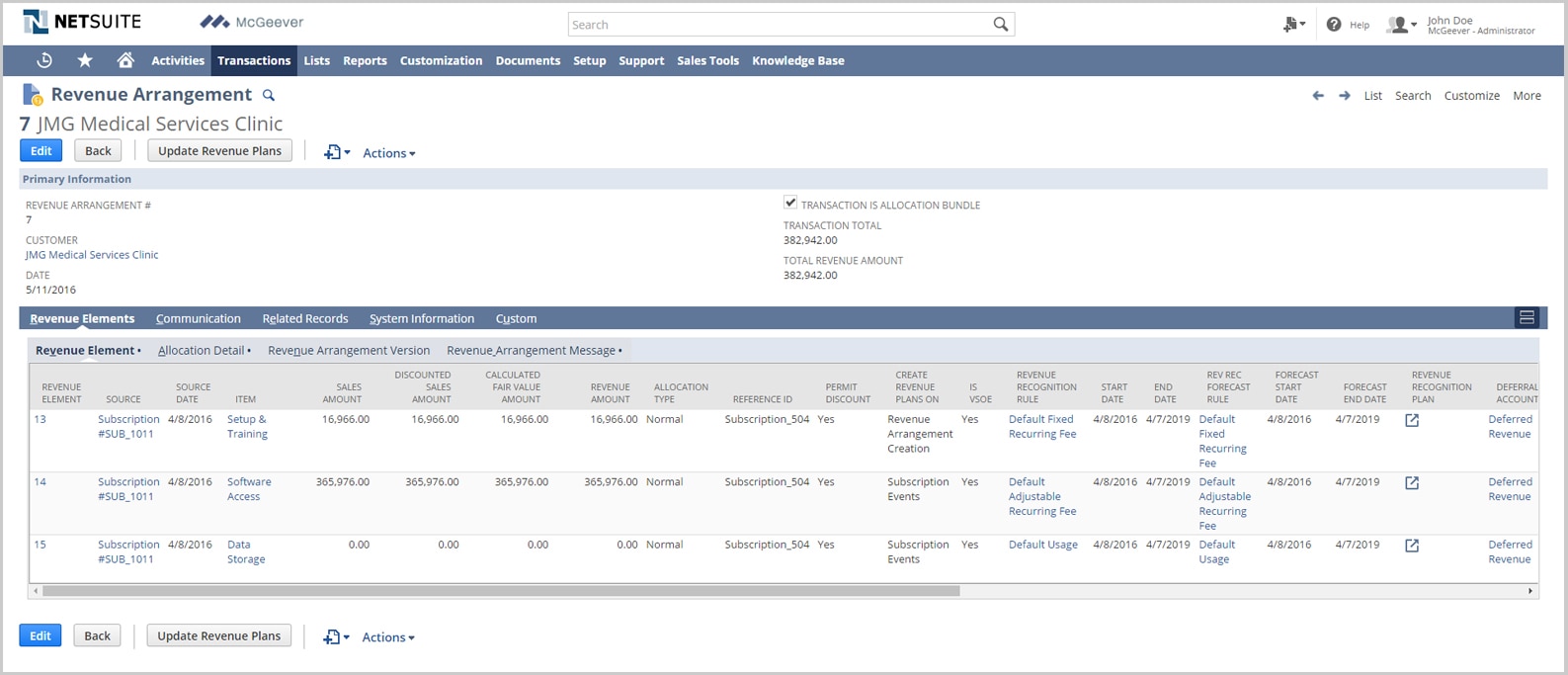
Task: Click the scrollbar right arrow under the table
Action: coord(1530,591)
